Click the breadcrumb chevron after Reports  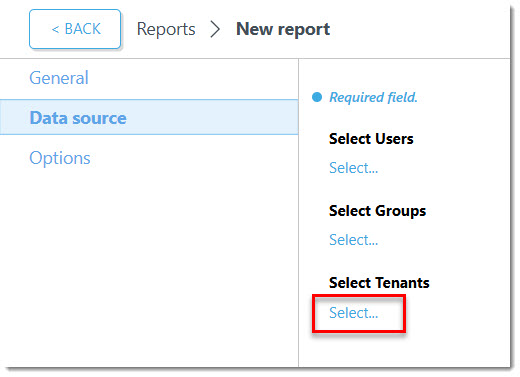click(215, 29)
